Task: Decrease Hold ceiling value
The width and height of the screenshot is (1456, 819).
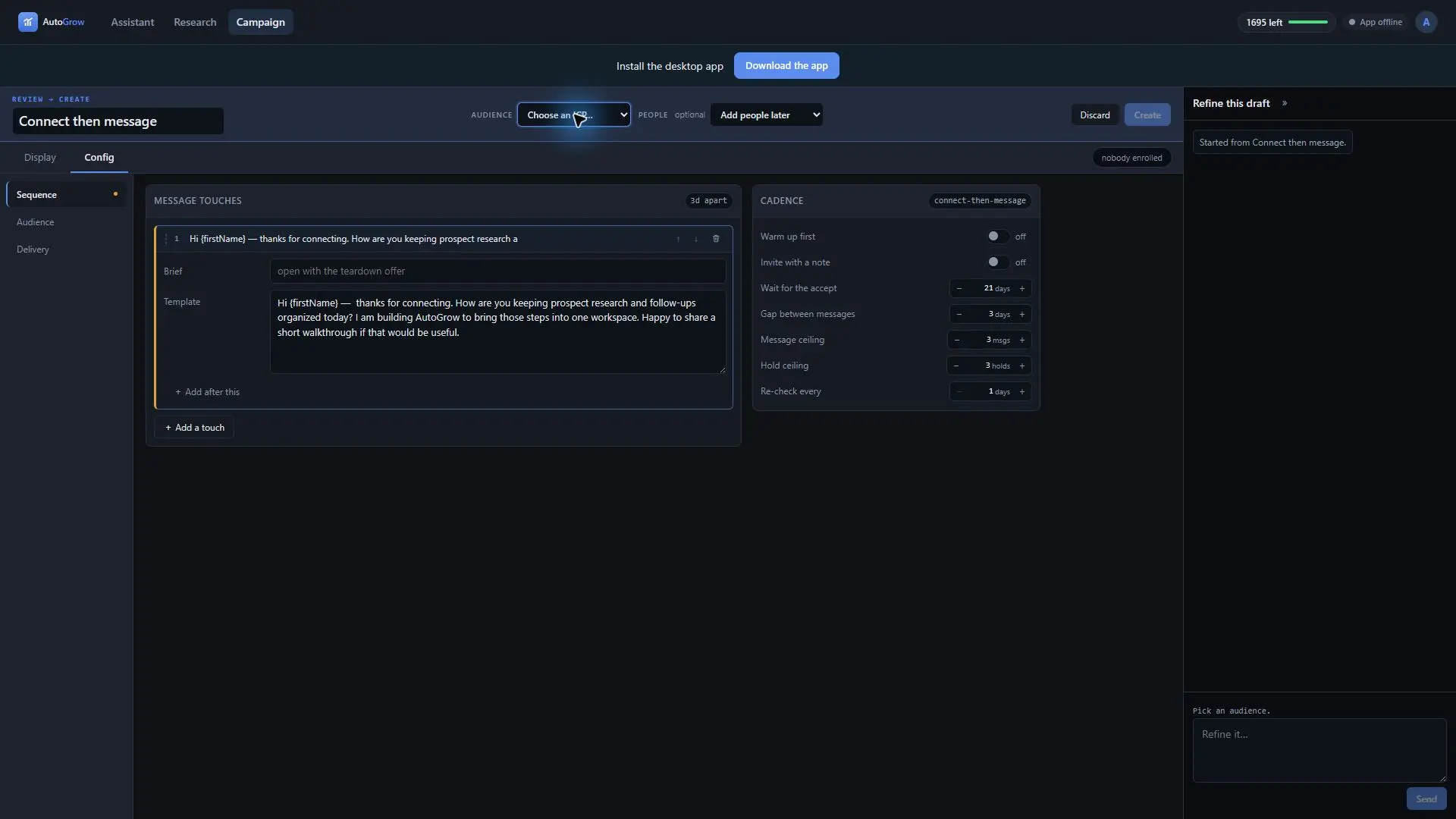Action: pos(956,366)
